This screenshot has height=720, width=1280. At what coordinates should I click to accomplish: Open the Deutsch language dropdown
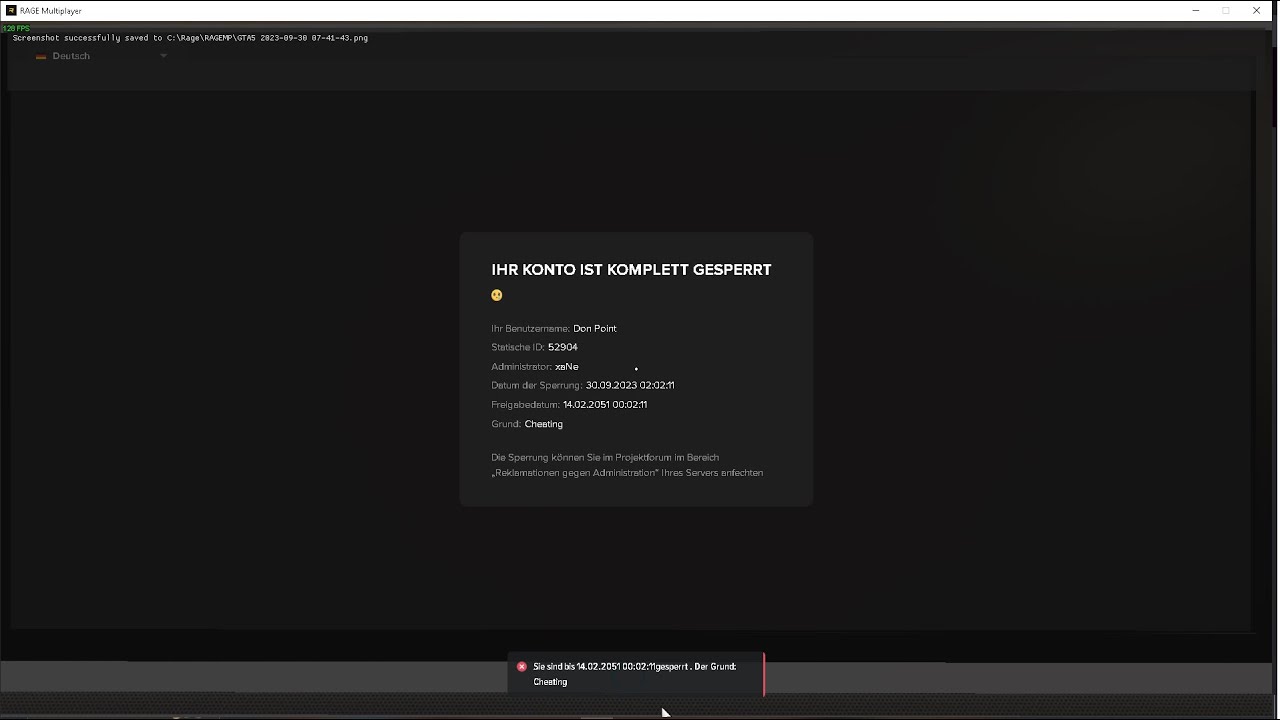point(101,56)
